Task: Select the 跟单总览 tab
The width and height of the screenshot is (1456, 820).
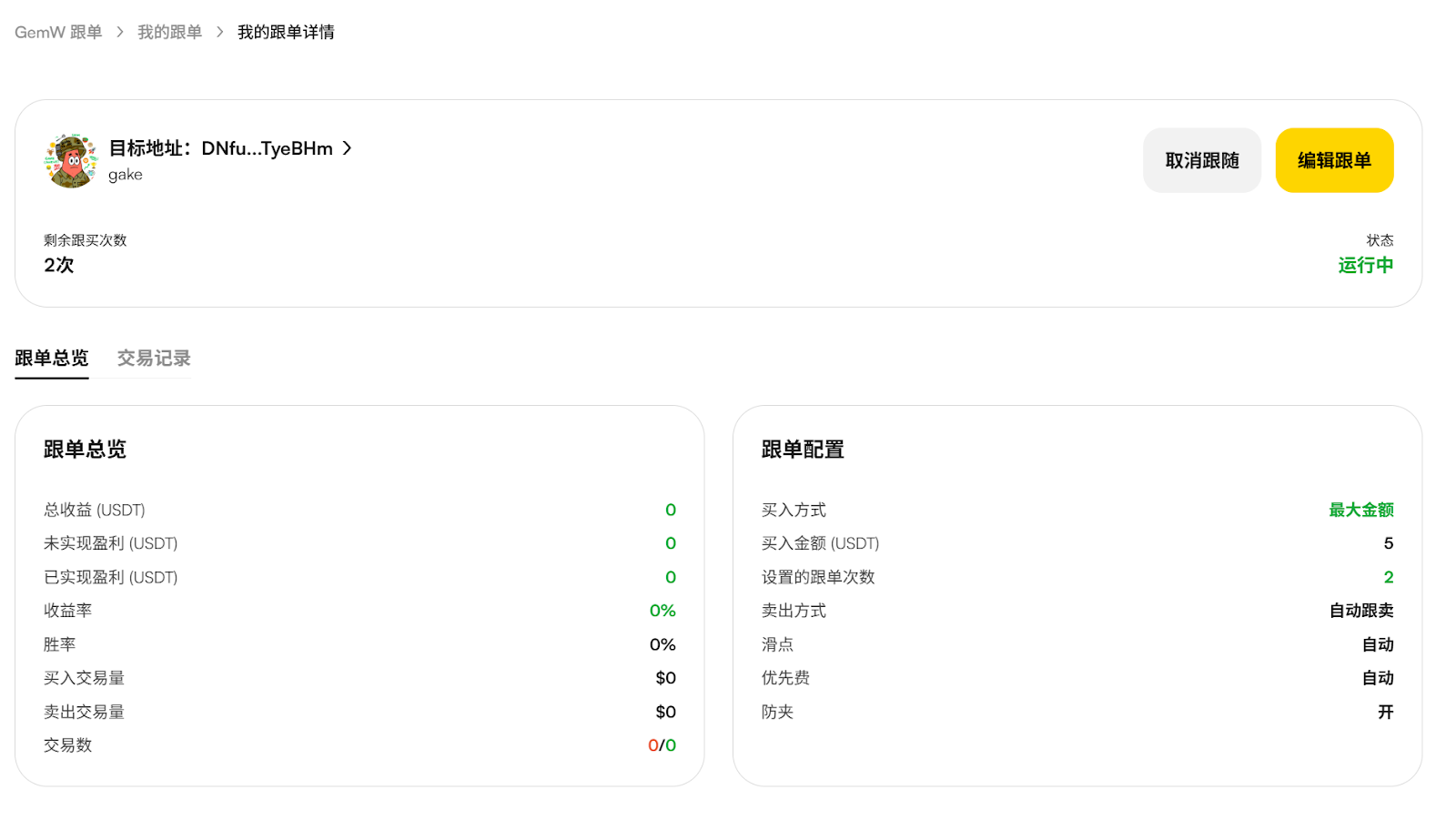Action: point(52,358)
